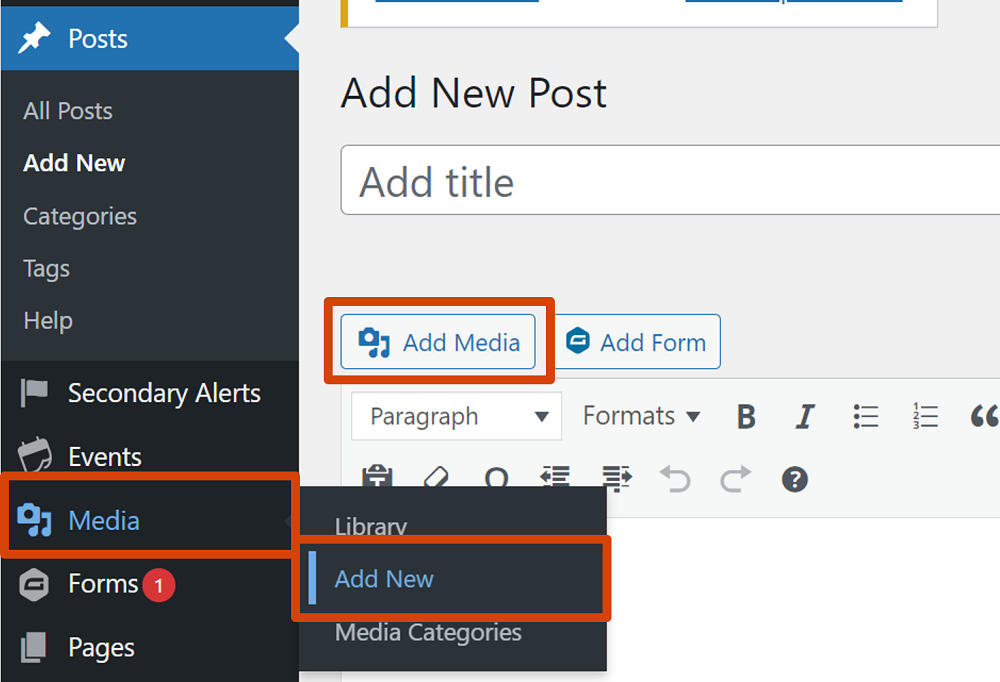Click the Add Media button
Screen dimensions: 1000x682
click(x=438, y=342)
